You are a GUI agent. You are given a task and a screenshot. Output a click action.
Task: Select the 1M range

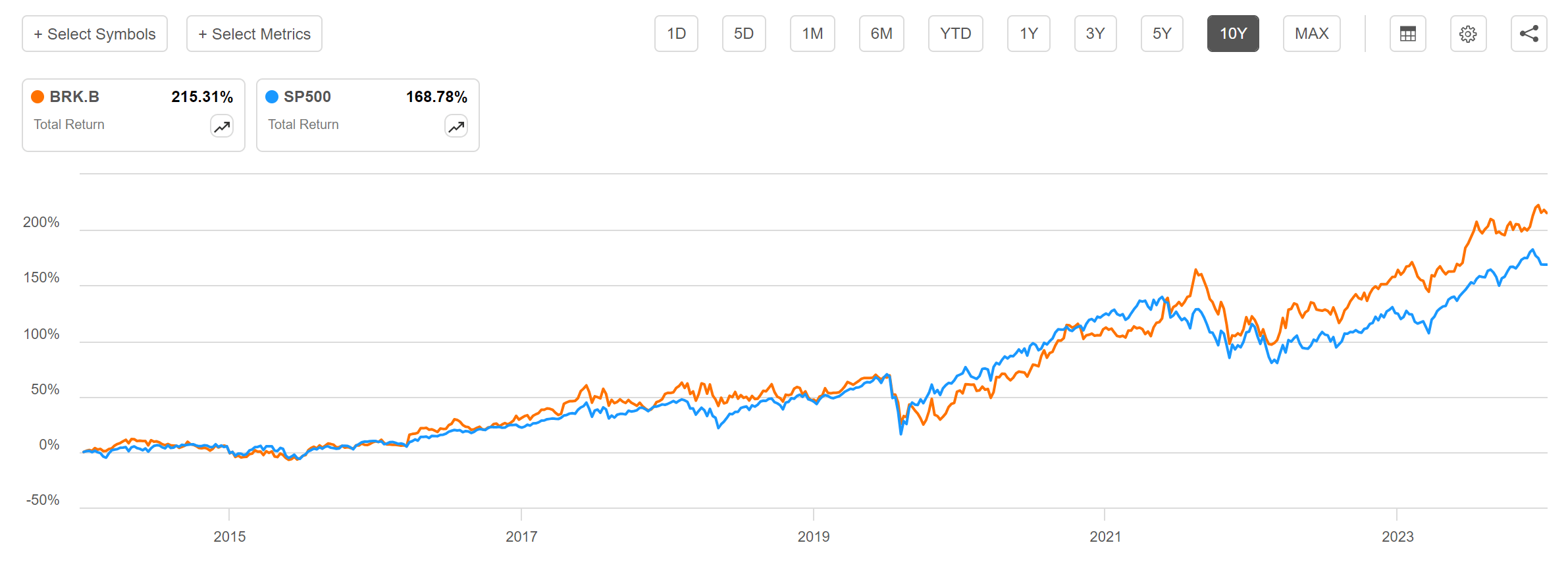(x=812, y=34)
